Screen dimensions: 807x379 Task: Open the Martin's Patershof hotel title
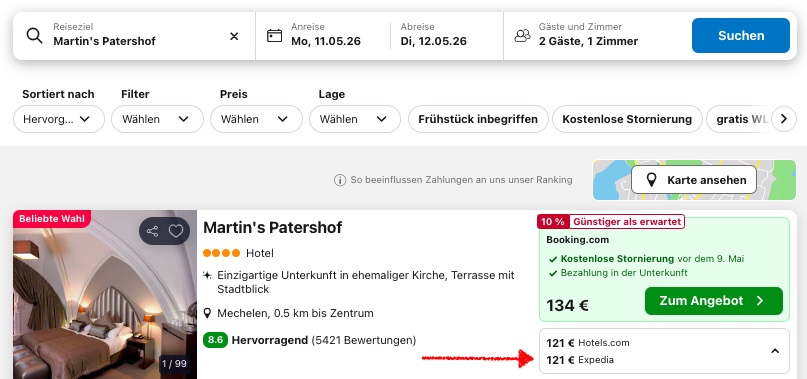(273, 227)
